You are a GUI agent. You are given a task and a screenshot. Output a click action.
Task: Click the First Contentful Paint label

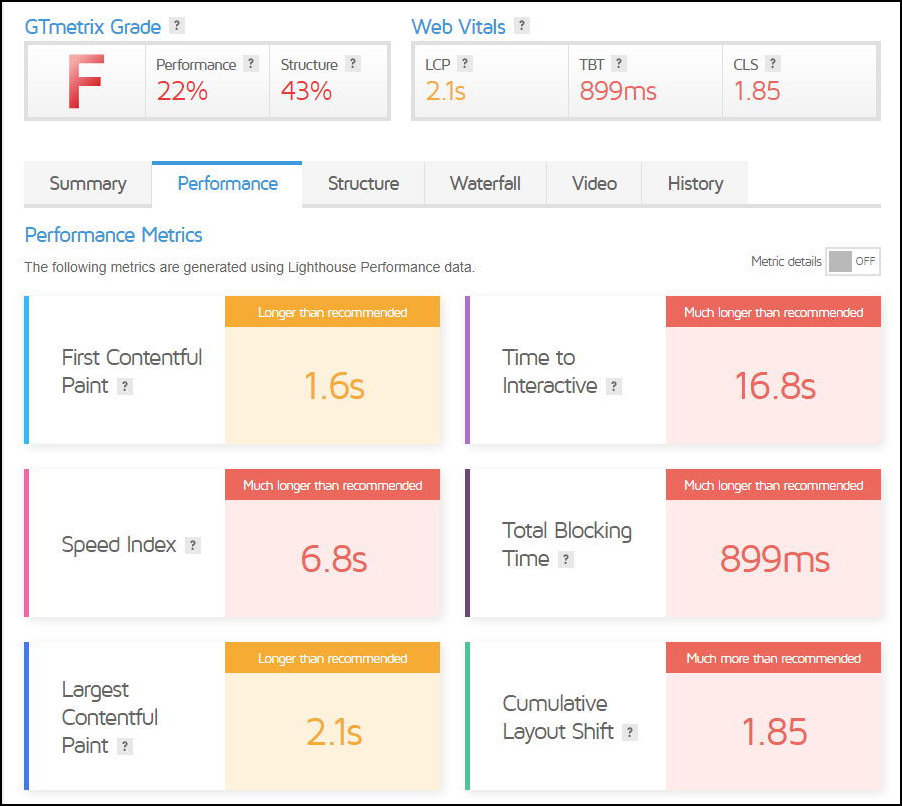132,372
